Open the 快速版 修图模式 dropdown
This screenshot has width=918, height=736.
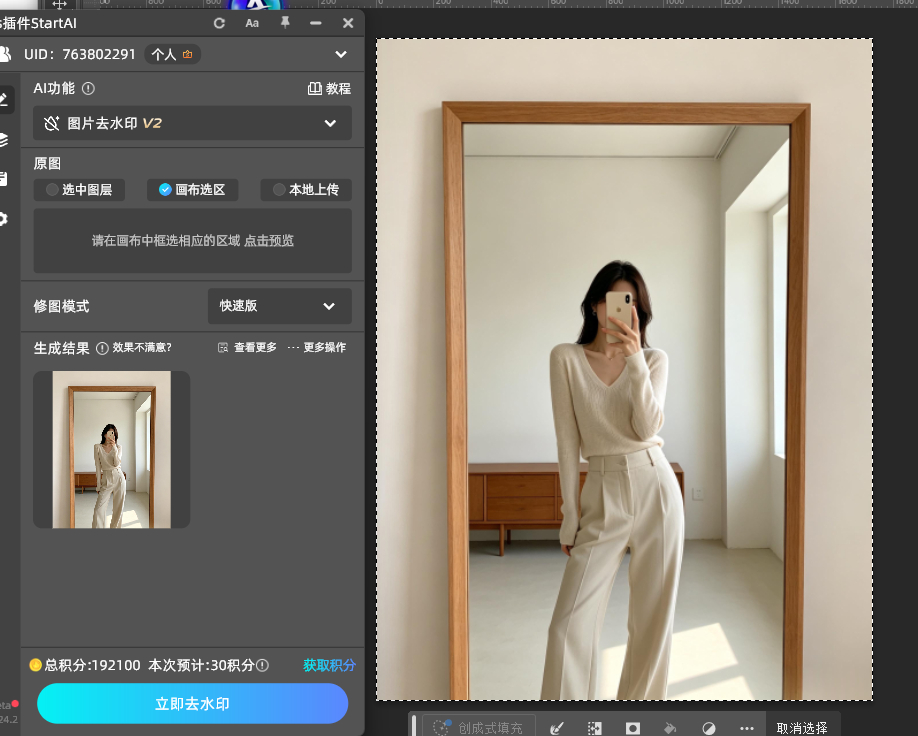coord(280,306)
